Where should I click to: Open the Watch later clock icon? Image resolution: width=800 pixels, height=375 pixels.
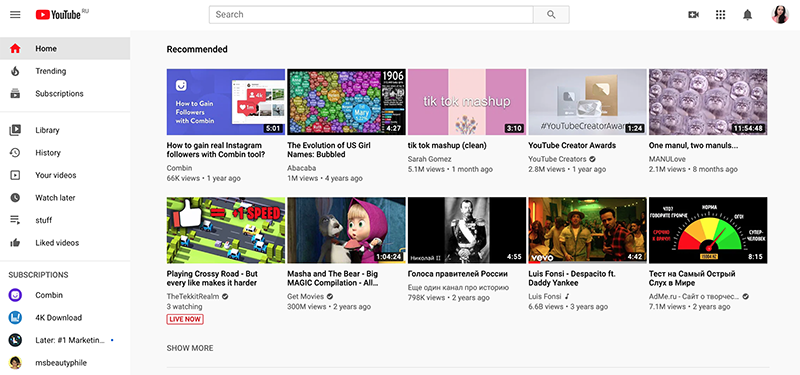click(15, 198)
